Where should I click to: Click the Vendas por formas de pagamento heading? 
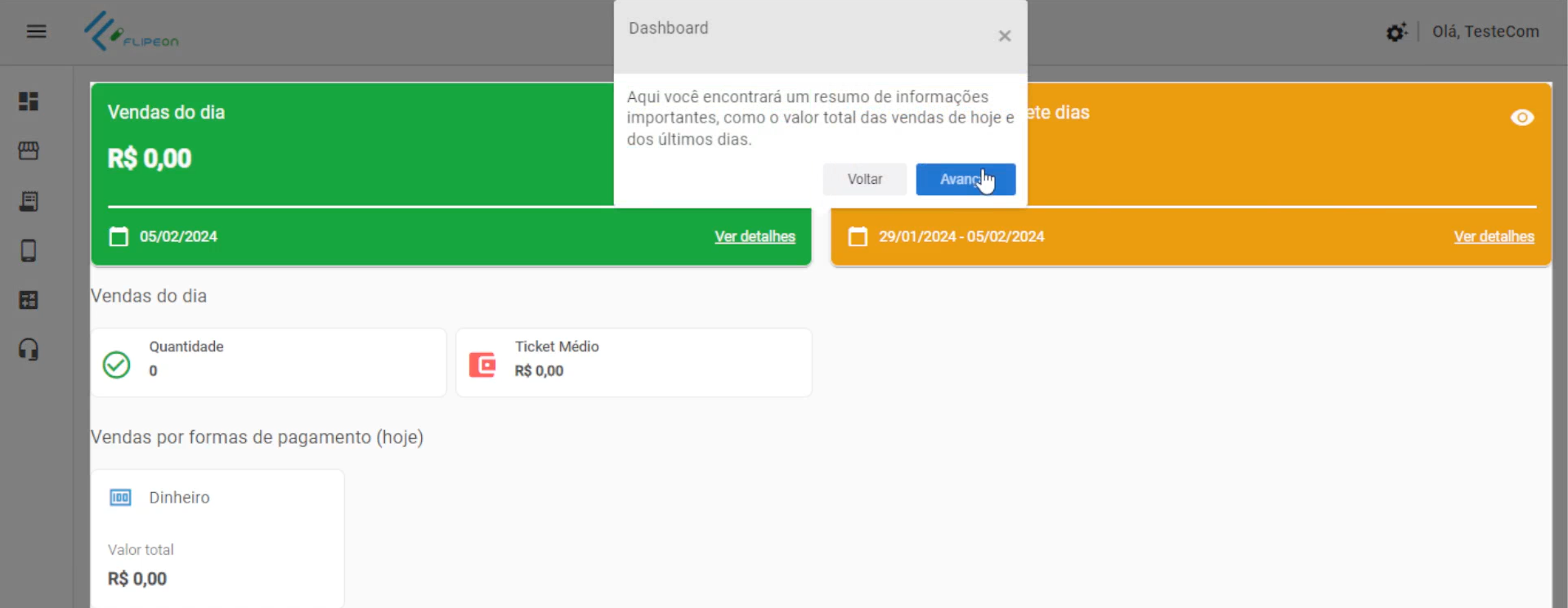tap(257, 437)
